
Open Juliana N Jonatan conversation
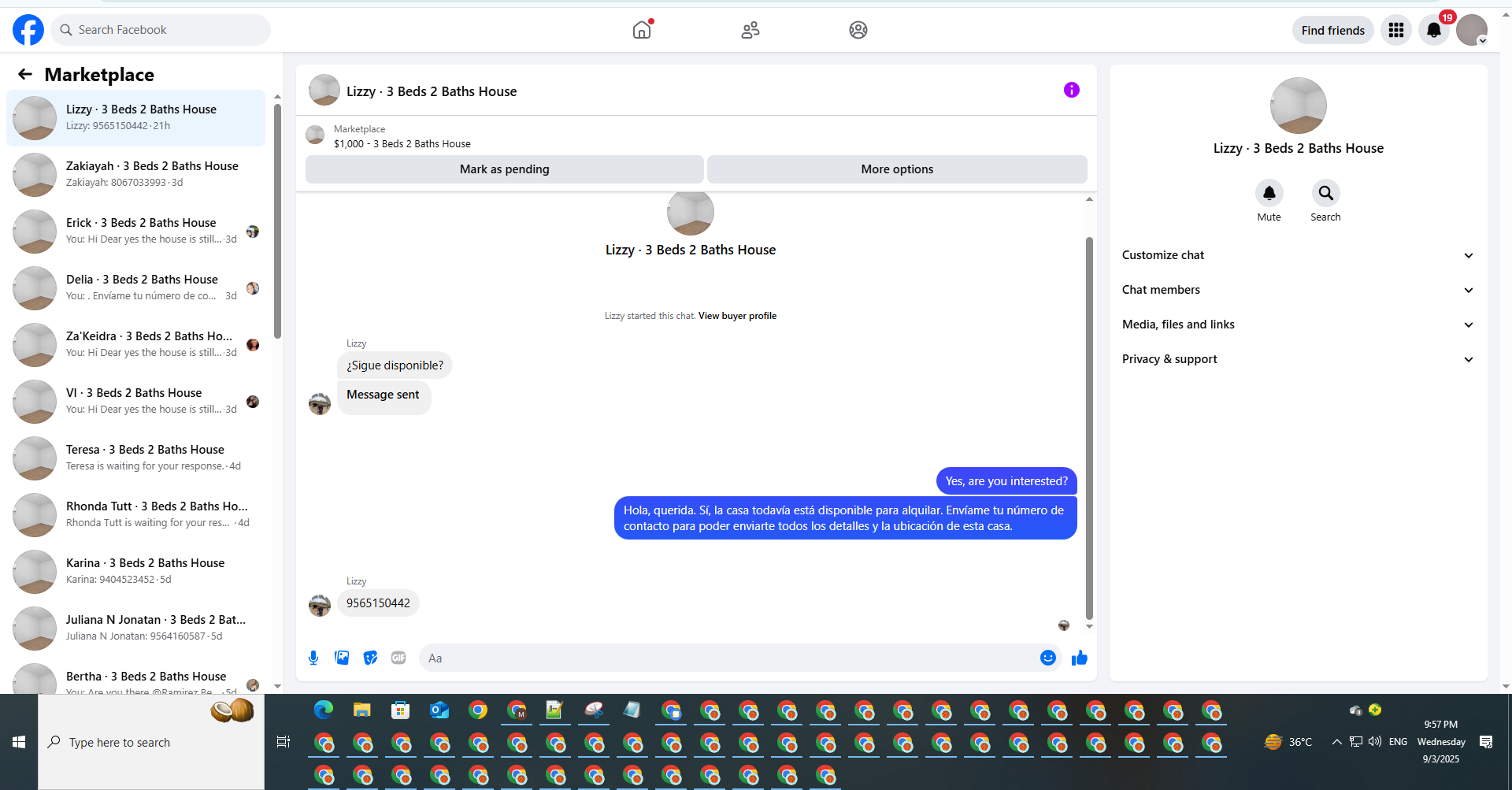pyautogui.click(x=135, y=629)
